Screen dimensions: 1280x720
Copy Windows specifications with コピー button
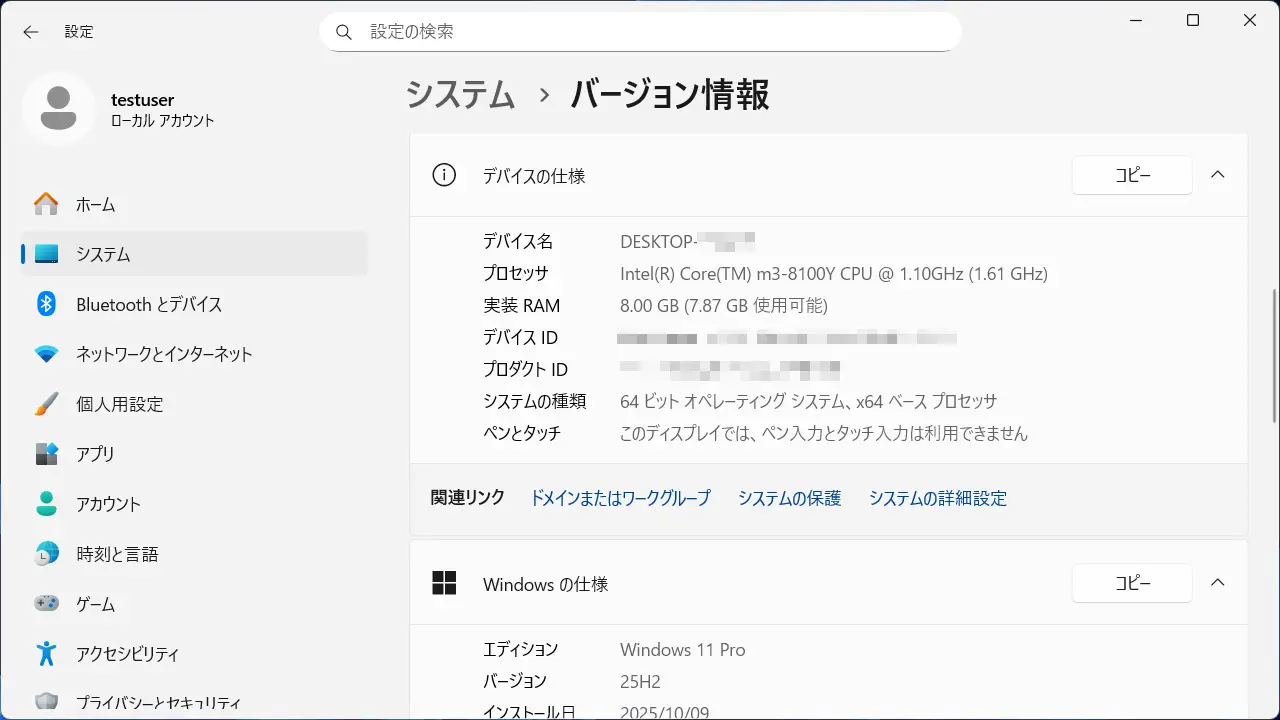coord(1132,583)
